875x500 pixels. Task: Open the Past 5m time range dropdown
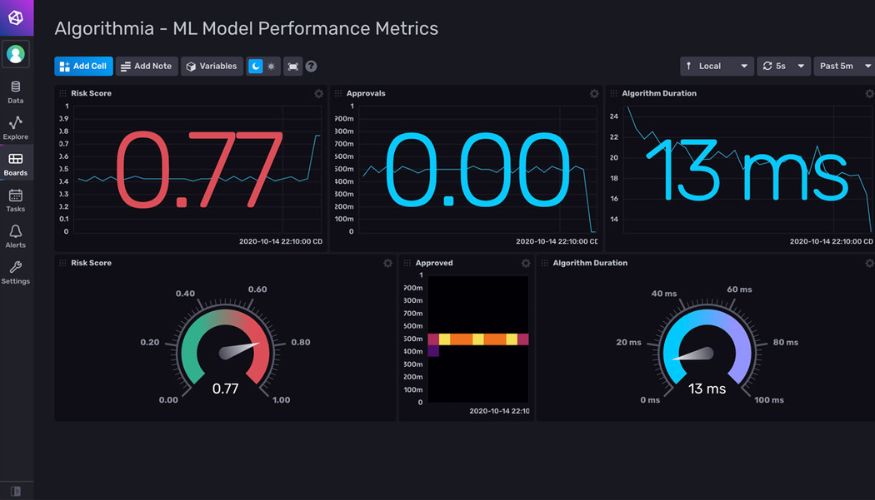844,66
